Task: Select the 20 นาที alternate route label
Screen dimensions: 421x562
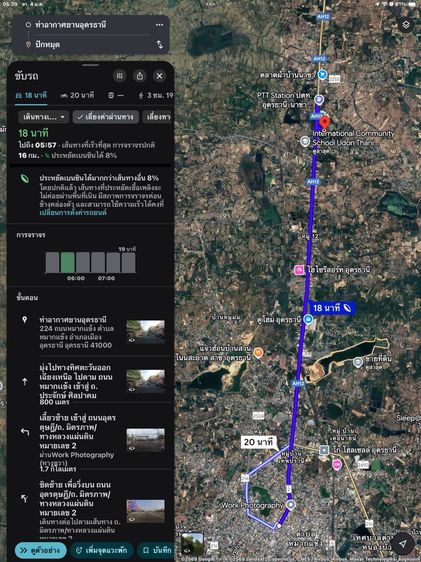Action: click(259, 442)
